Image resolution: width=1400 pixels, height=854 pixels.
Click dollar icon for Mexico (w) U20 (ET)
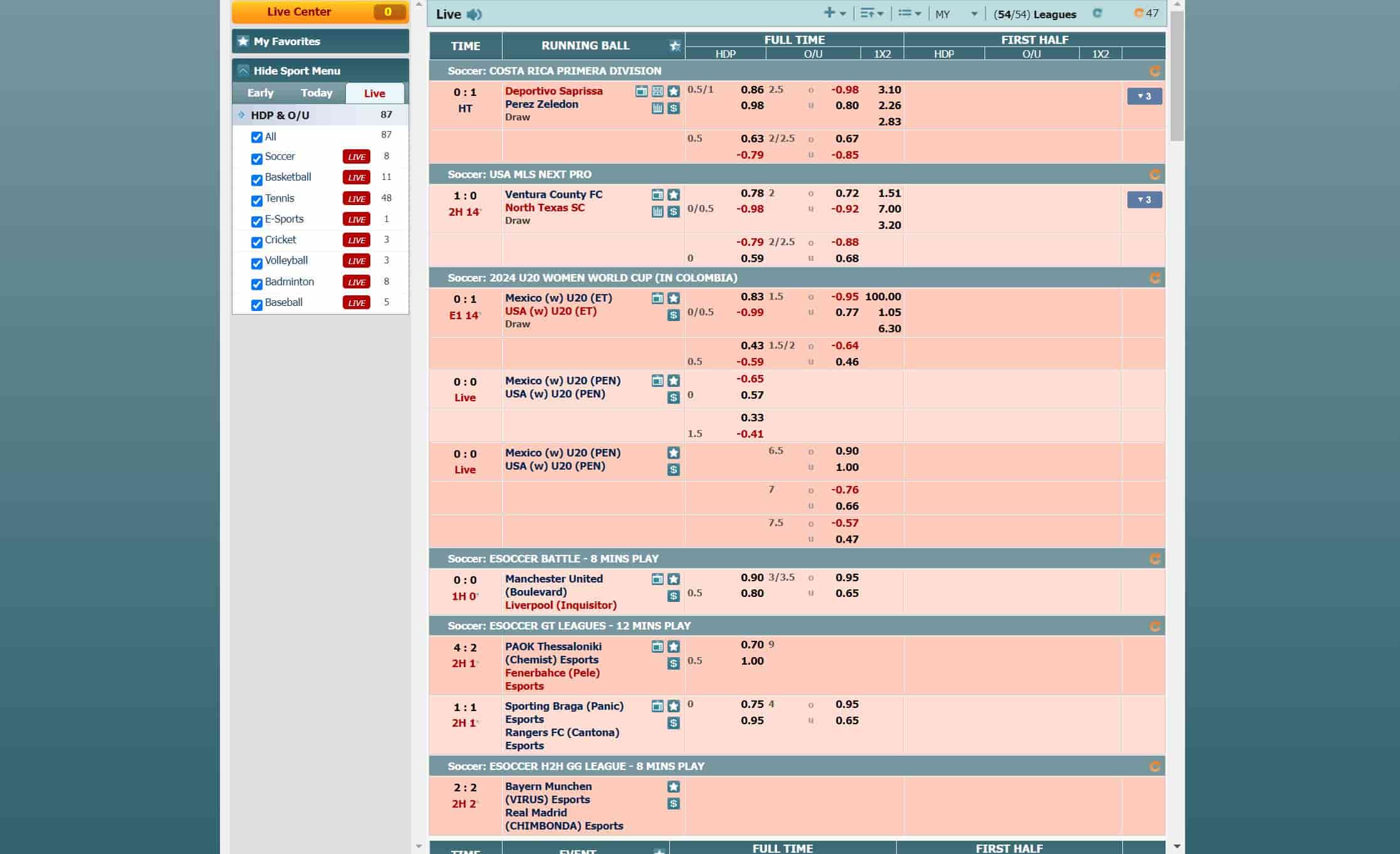pos(674,315)
